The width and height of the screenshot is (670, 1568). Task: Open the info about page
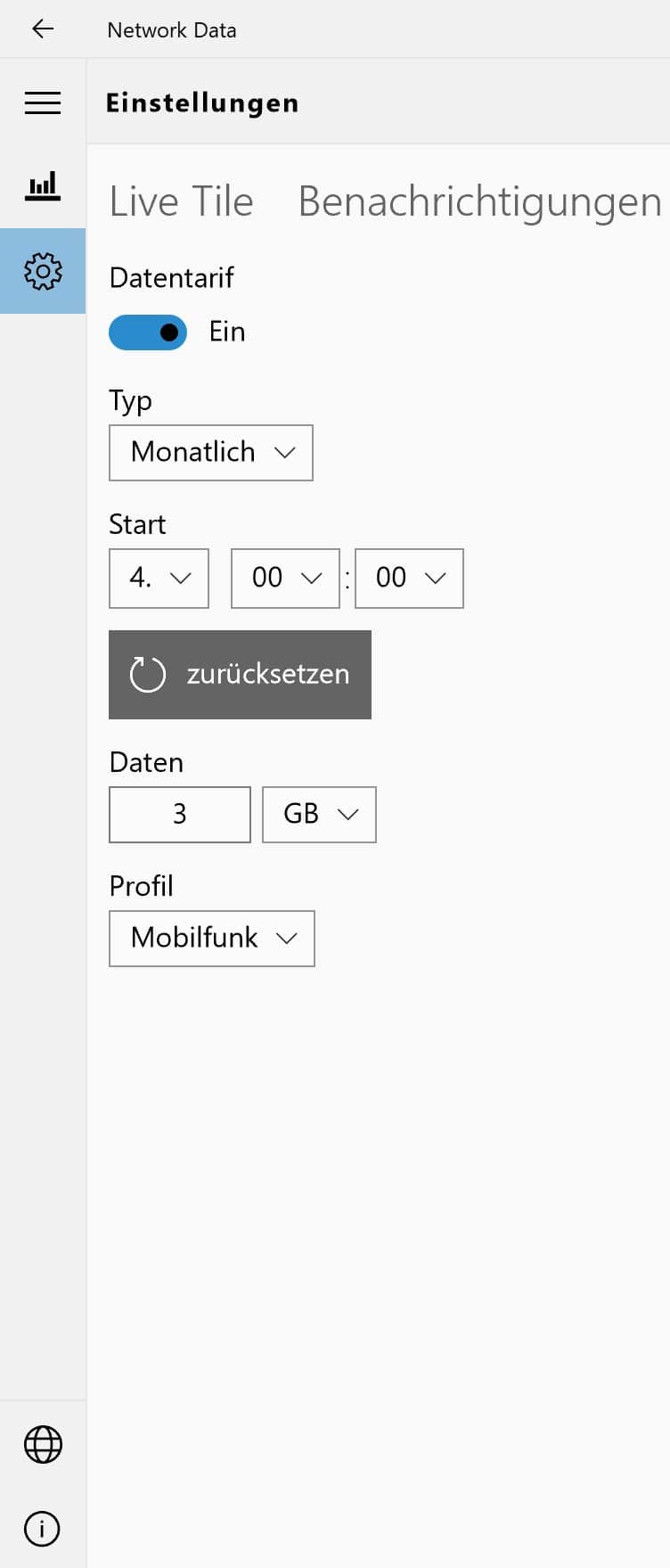click(x=43, y=1529)
